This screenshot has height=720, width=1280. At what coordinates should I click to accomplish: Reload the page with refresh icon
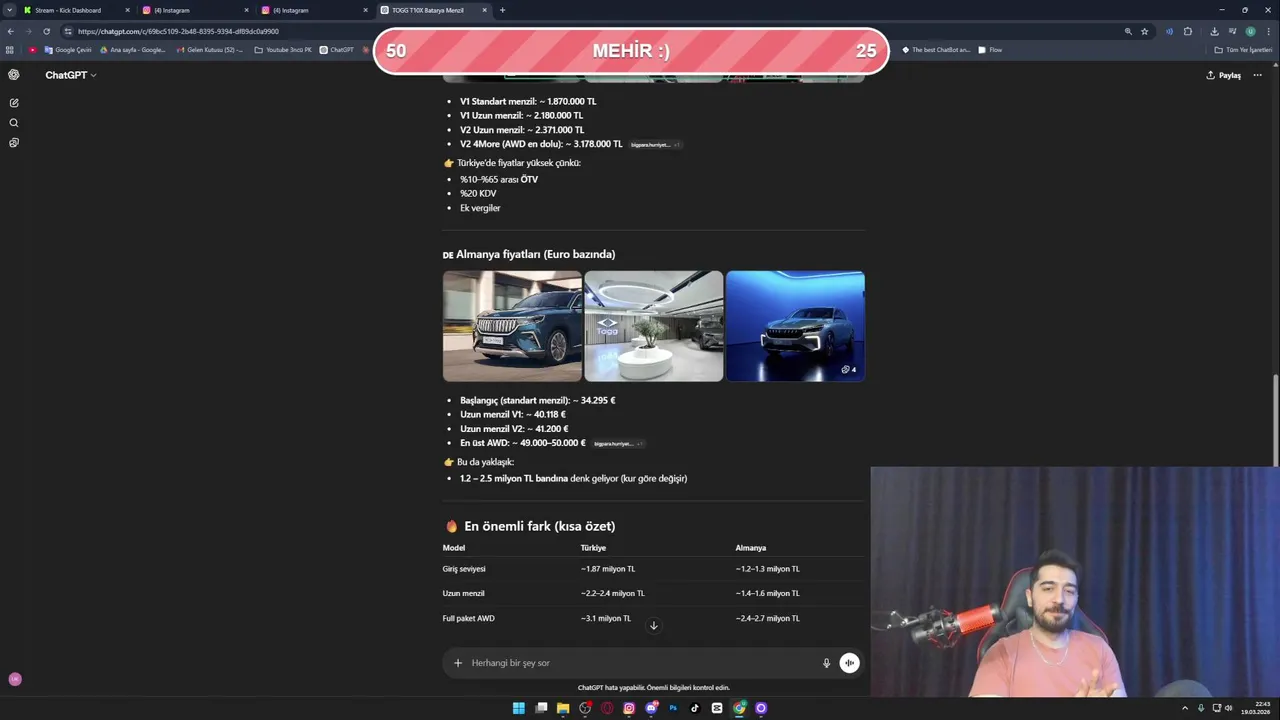[x=46, y=31]
